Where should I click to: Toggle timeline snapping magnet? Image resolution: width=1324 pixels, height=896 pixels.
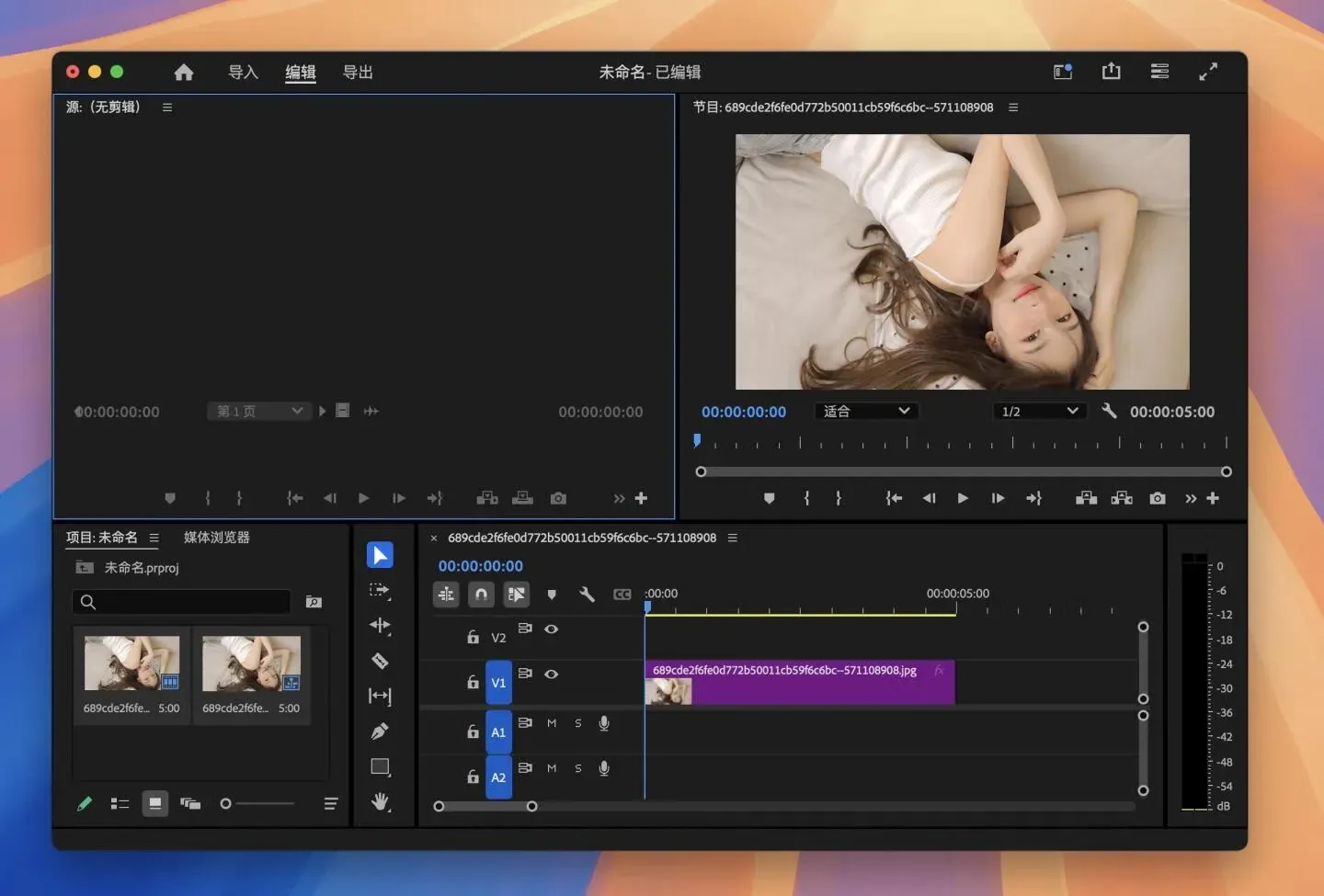(481, 595)
